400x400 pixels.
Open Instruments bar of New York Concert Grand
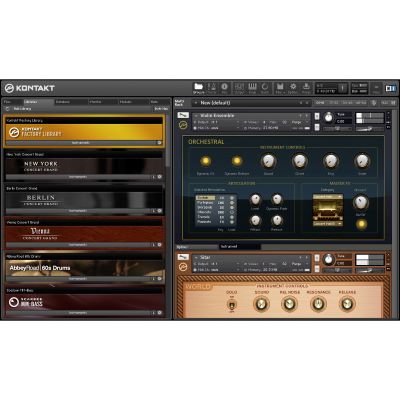(79, 177)
